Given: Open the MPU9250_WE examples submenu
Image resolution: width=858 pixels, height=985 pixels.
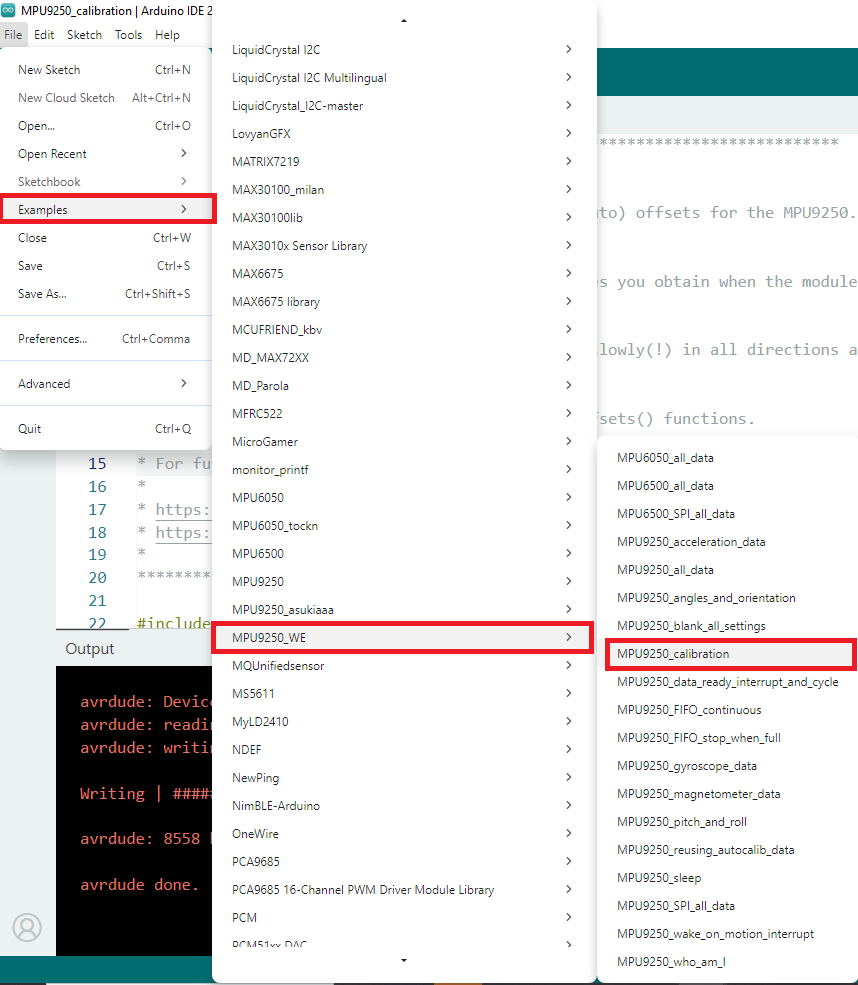Looking at the screenshot, I should click(x=402, y=637).
